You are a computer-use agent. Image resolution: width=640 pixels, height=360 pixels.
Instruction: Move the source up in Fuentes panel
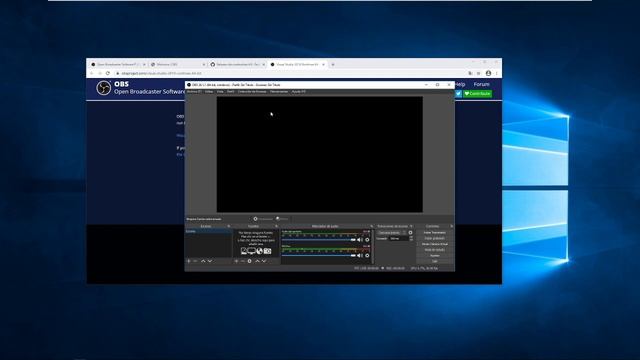coord(257,261)
